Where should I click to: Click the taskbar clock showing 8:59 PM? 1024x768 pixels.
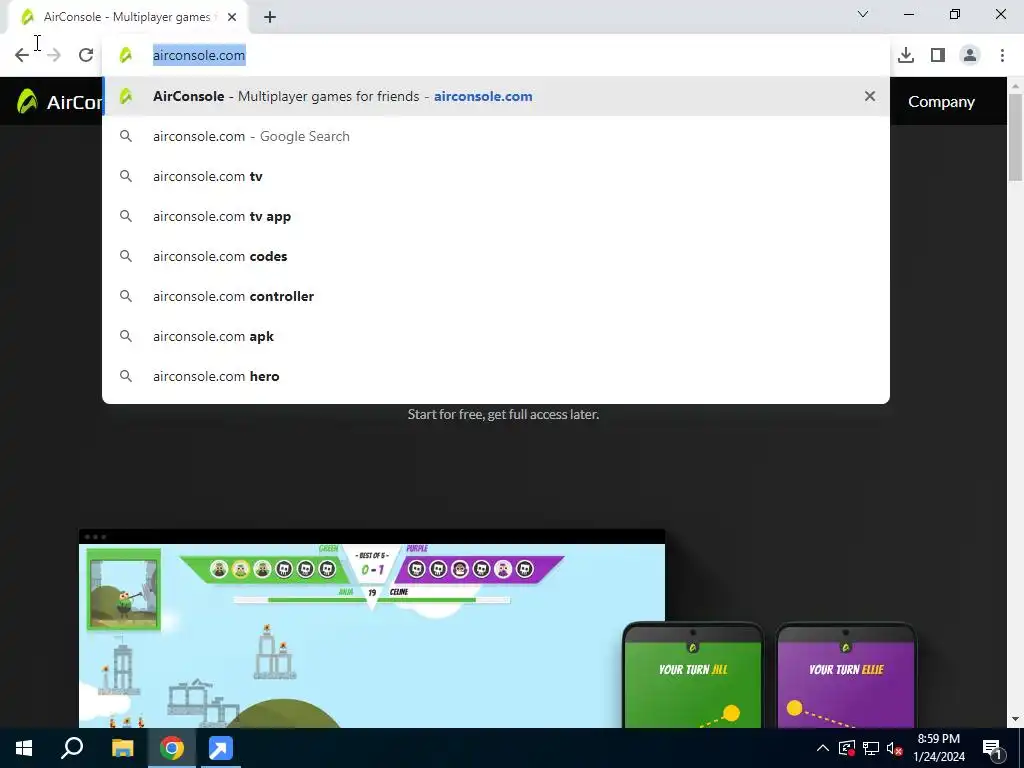(938, 748)
